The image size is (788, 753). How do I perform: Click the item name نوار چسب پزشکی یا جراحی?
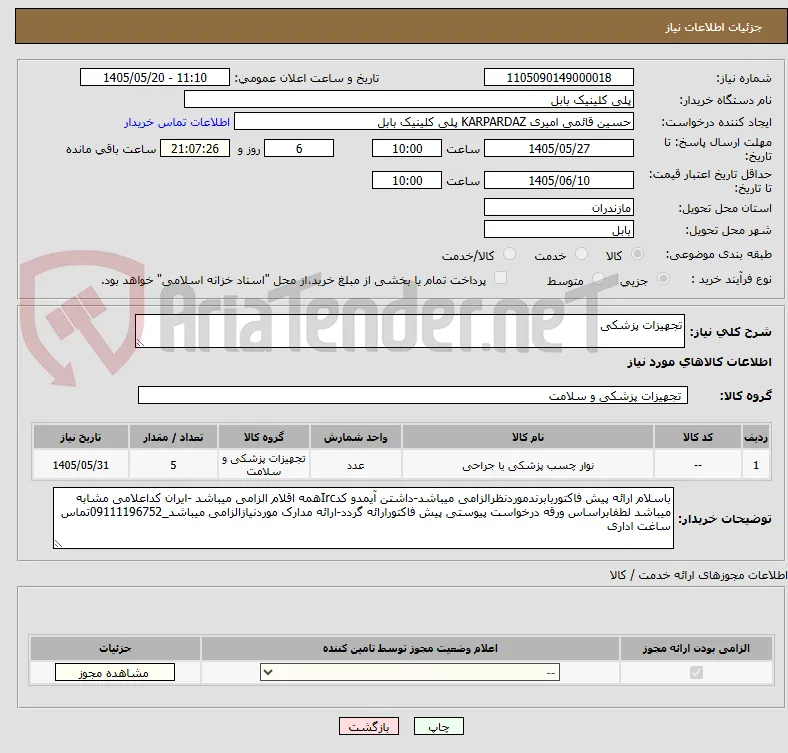pos(528,465)
